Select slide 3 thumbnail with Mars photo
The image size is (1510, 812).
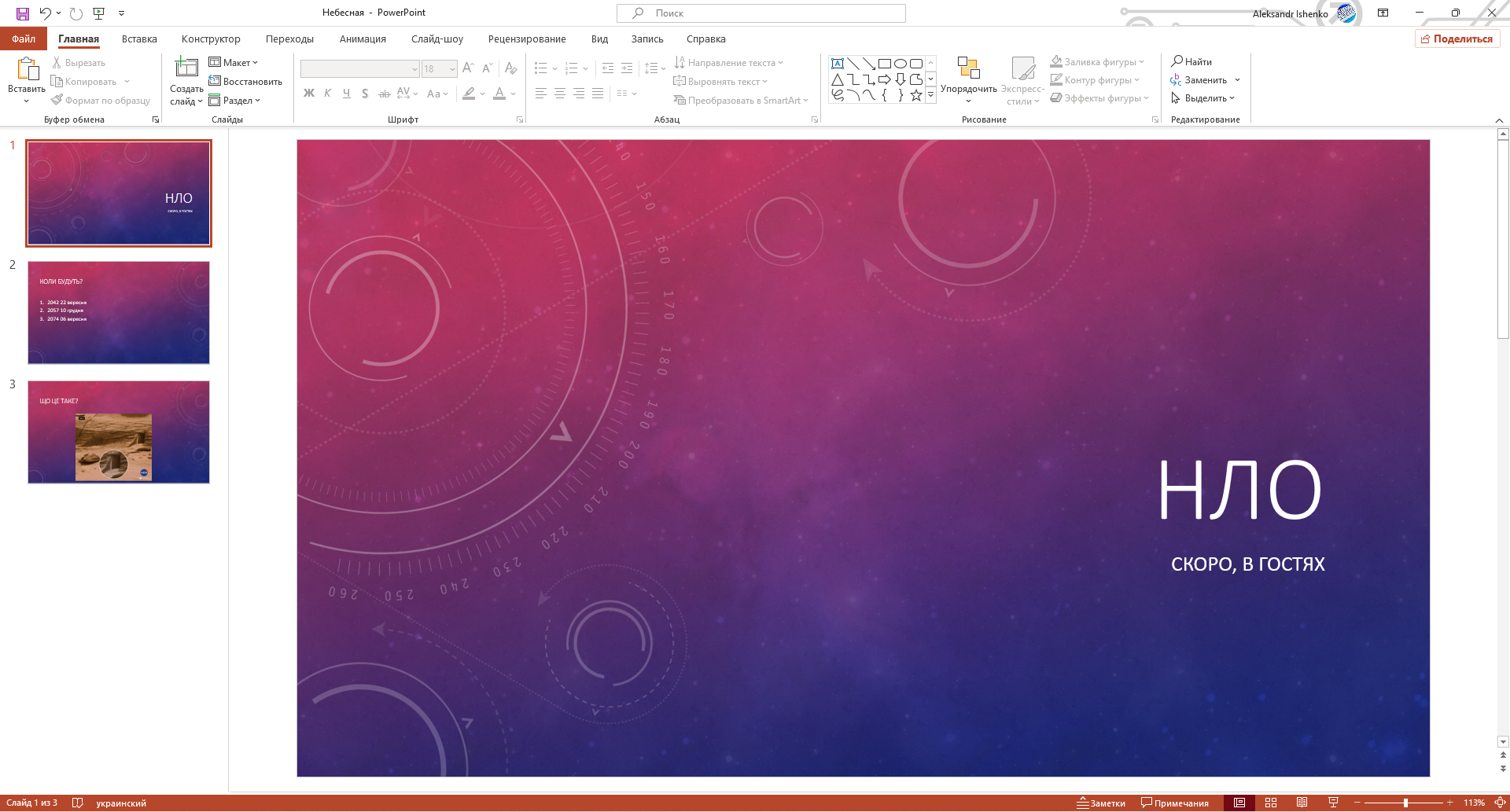click(119, 432)
